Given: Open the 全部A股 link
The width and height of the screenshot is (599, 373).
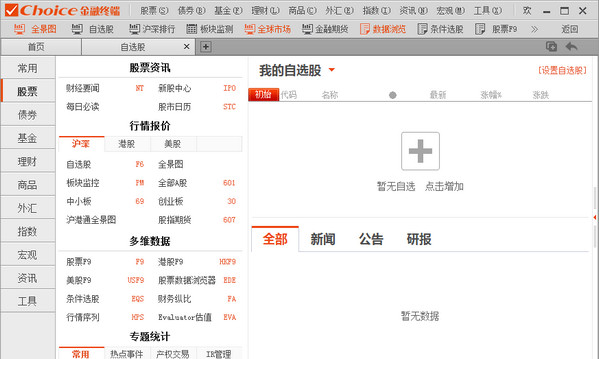Looking at the screenshot, I should [x=173, y=183].
